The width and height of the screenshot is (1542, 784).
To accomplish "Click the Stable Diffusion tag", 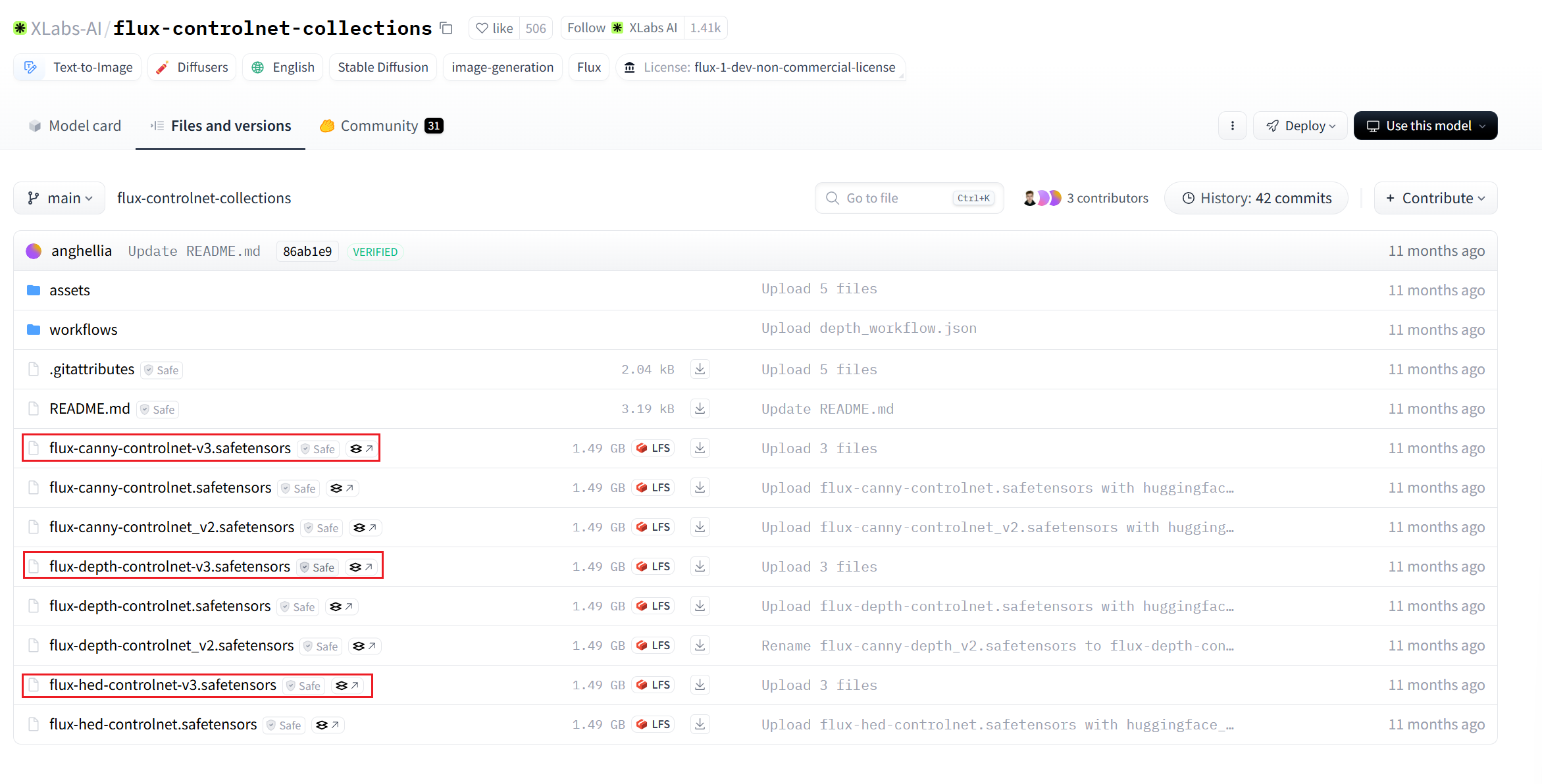I will pos(383,67).
